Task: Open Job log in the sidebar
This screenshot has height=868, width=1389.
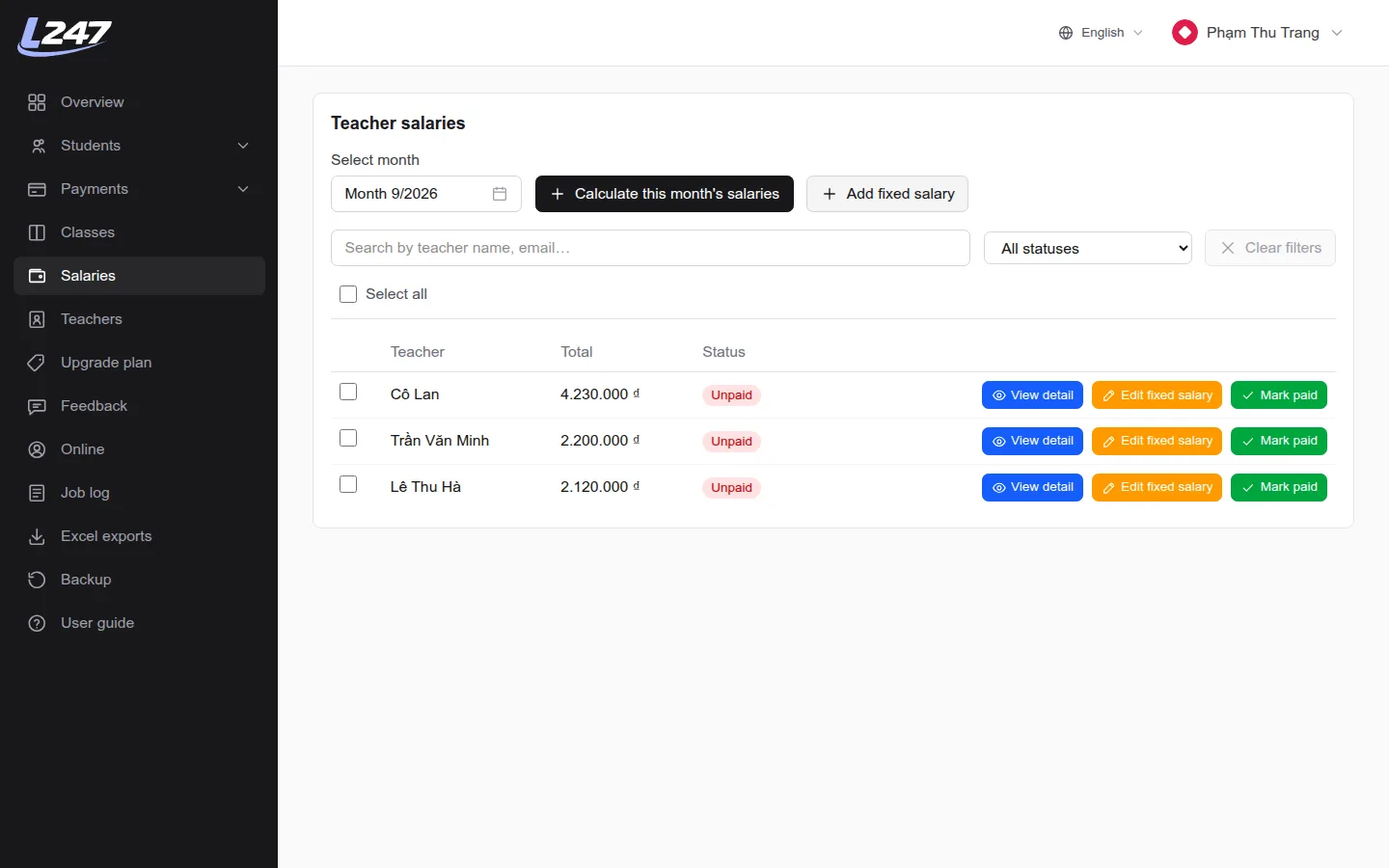Action: pyautogui.click(x=140, y=493)
